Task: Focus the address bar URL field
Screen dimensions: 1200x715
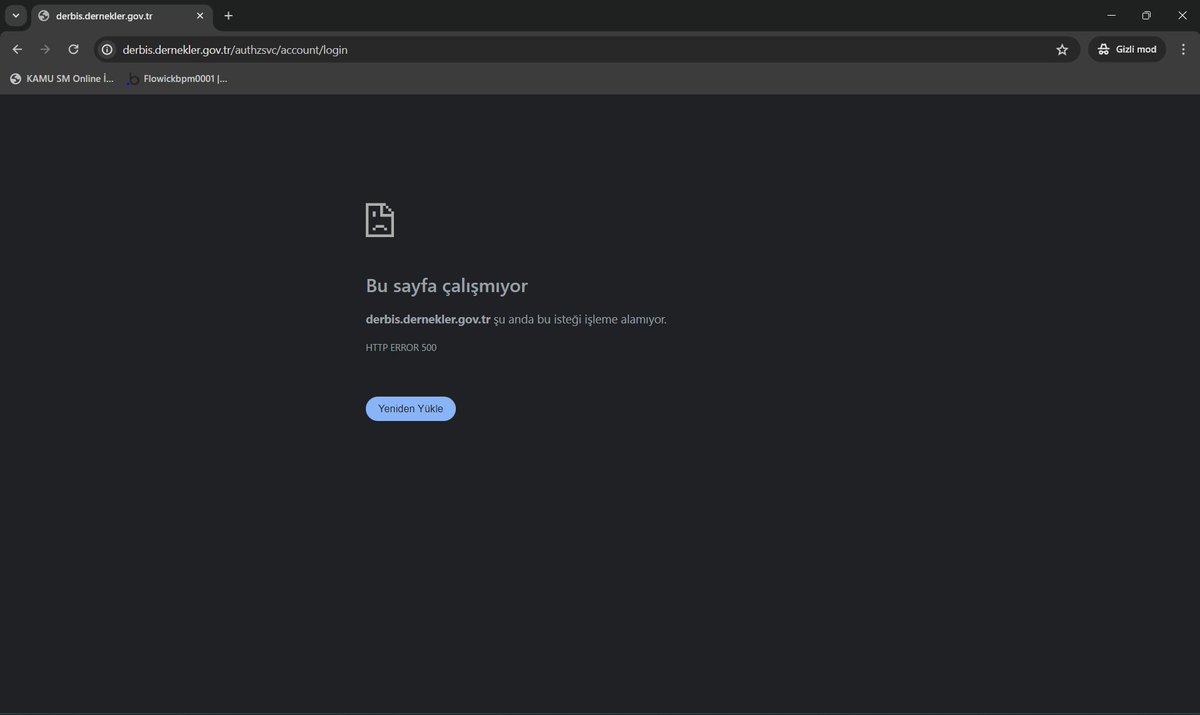Action: 585,49
